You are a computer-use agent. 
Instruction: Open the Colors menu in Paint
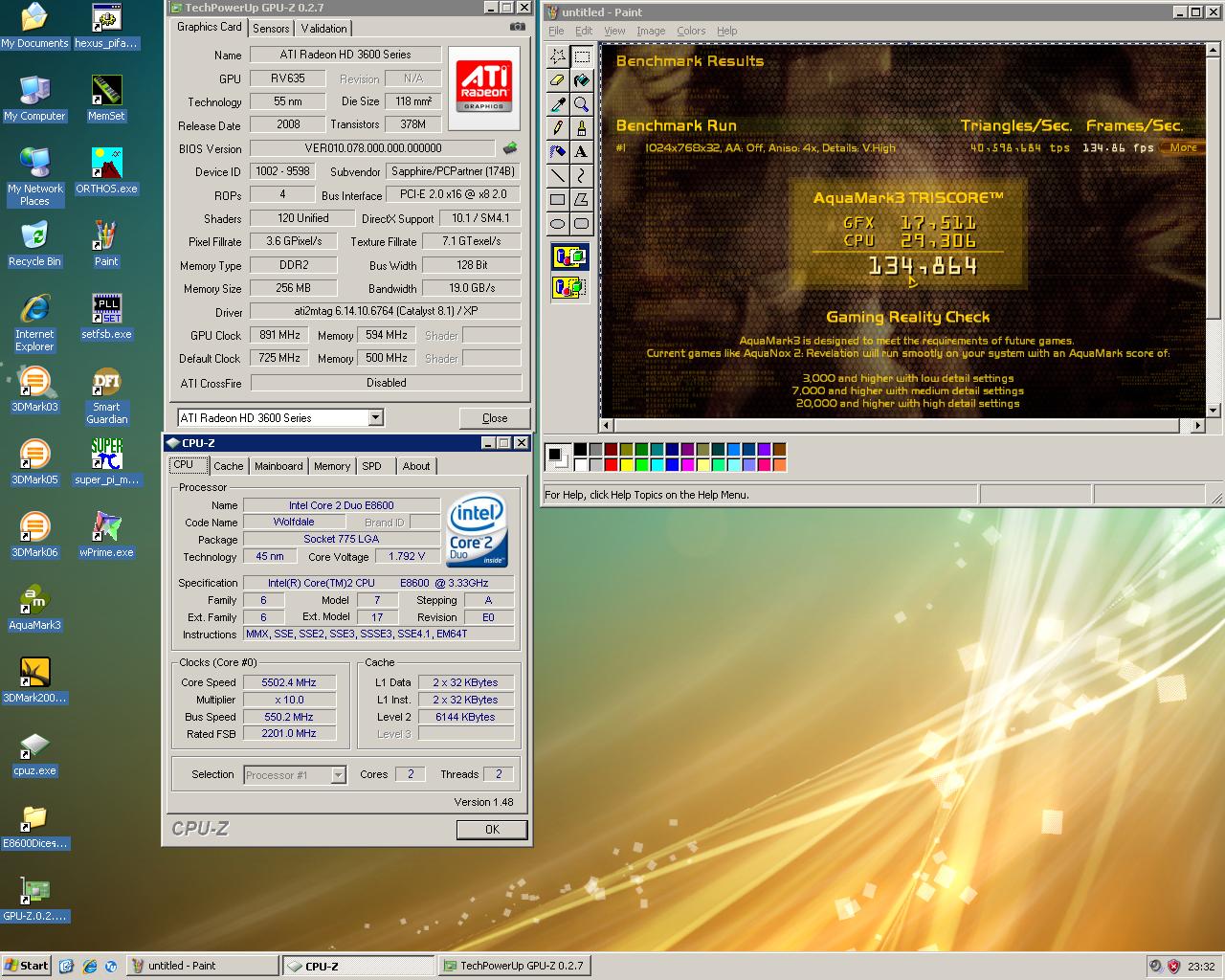point(691,31)
